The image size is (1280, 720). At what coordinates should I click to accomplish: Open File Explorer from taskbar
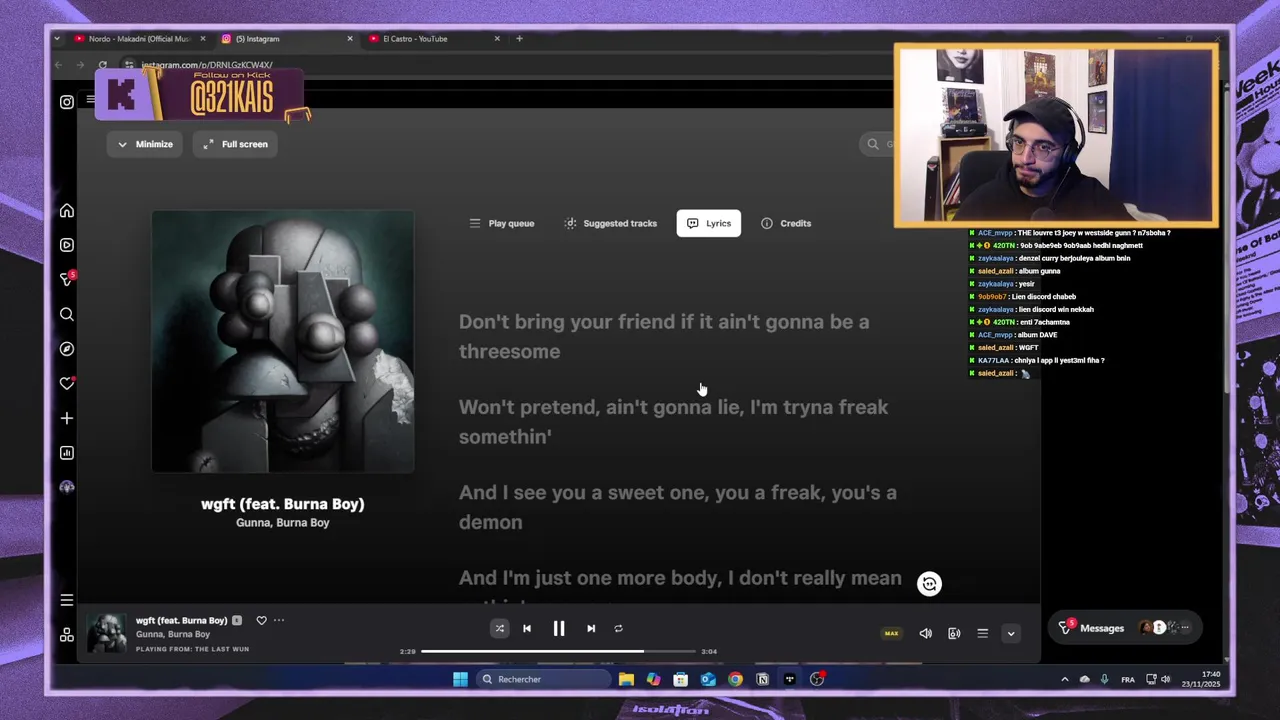pyautogui.click(x=626, y=679)
